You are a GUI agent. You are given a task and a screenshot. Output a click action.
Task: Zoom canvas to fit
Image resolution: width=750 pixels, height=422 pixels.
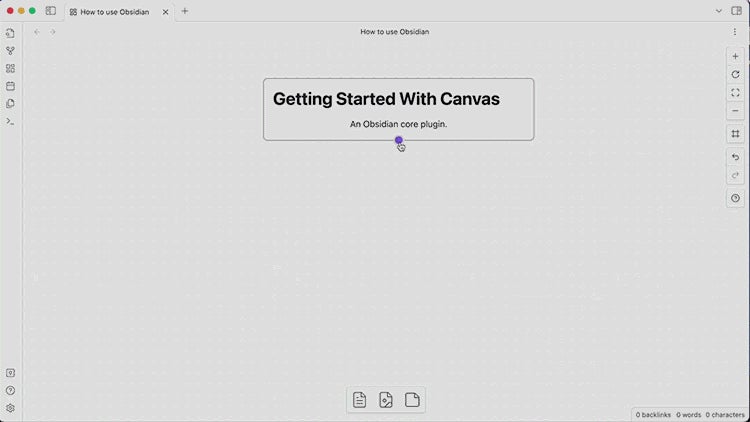(x=735, y=93)
